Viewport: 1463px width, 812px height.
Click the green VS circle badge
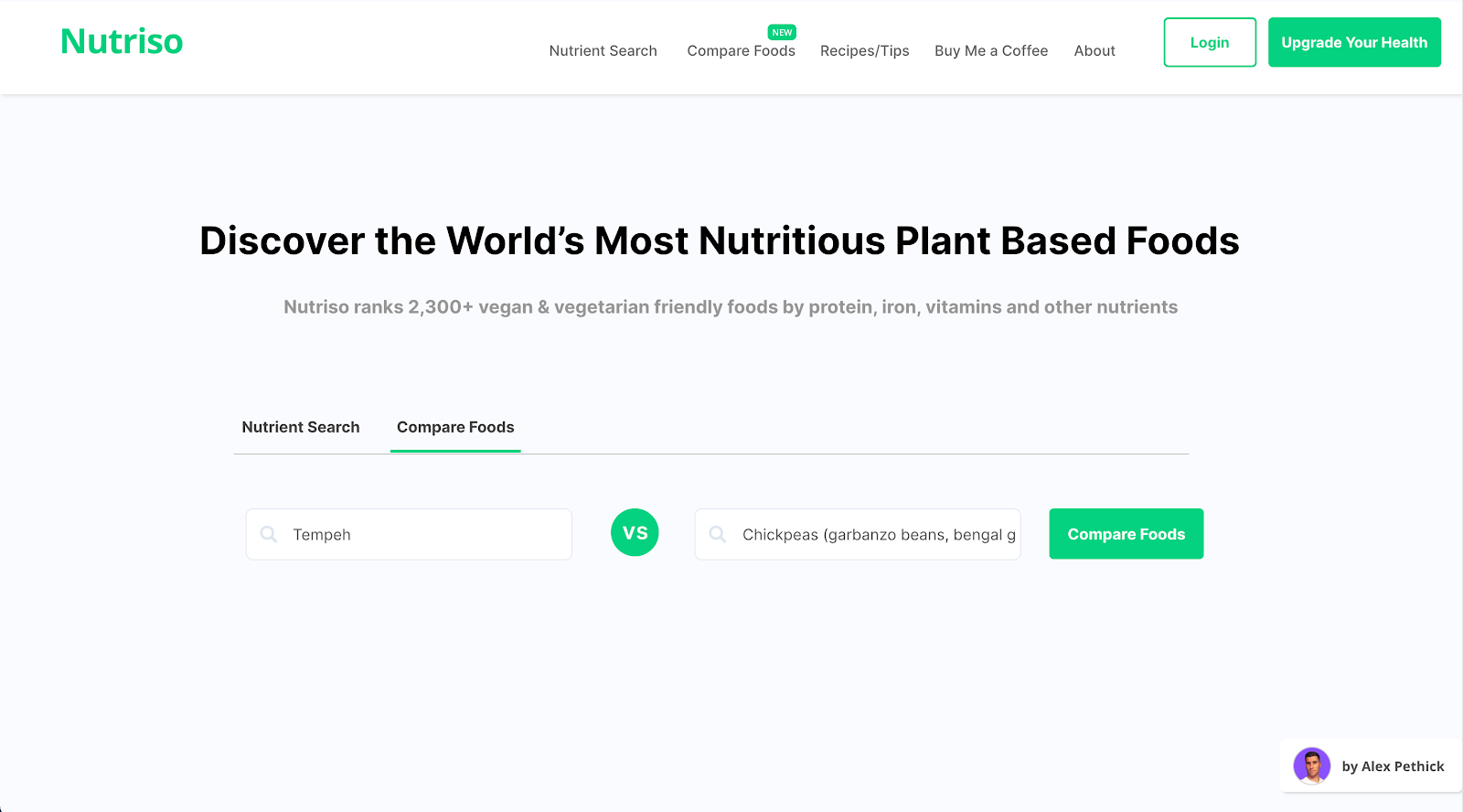635,532
